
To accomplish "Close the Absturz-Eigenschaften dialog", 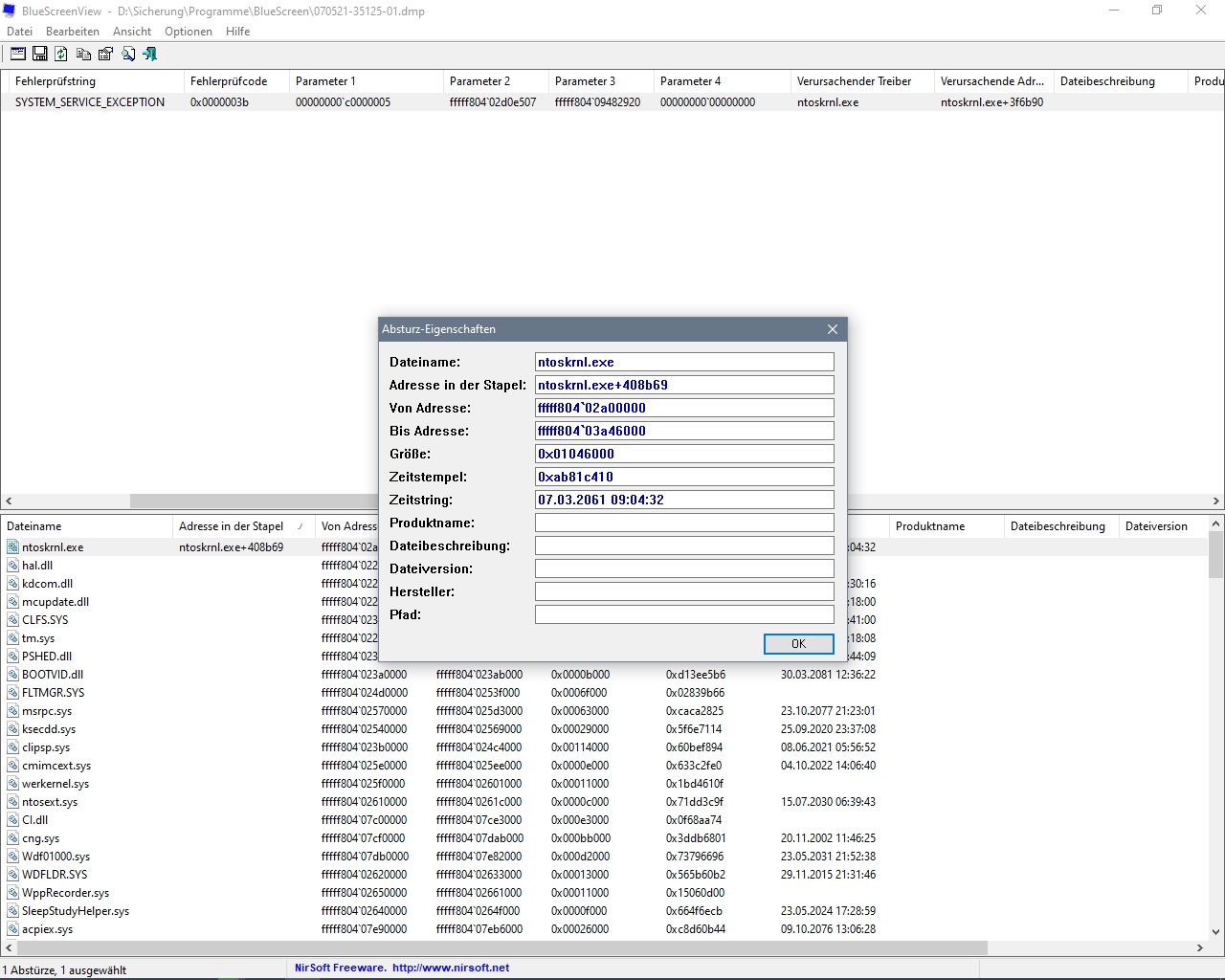I will tap(833, 329).
